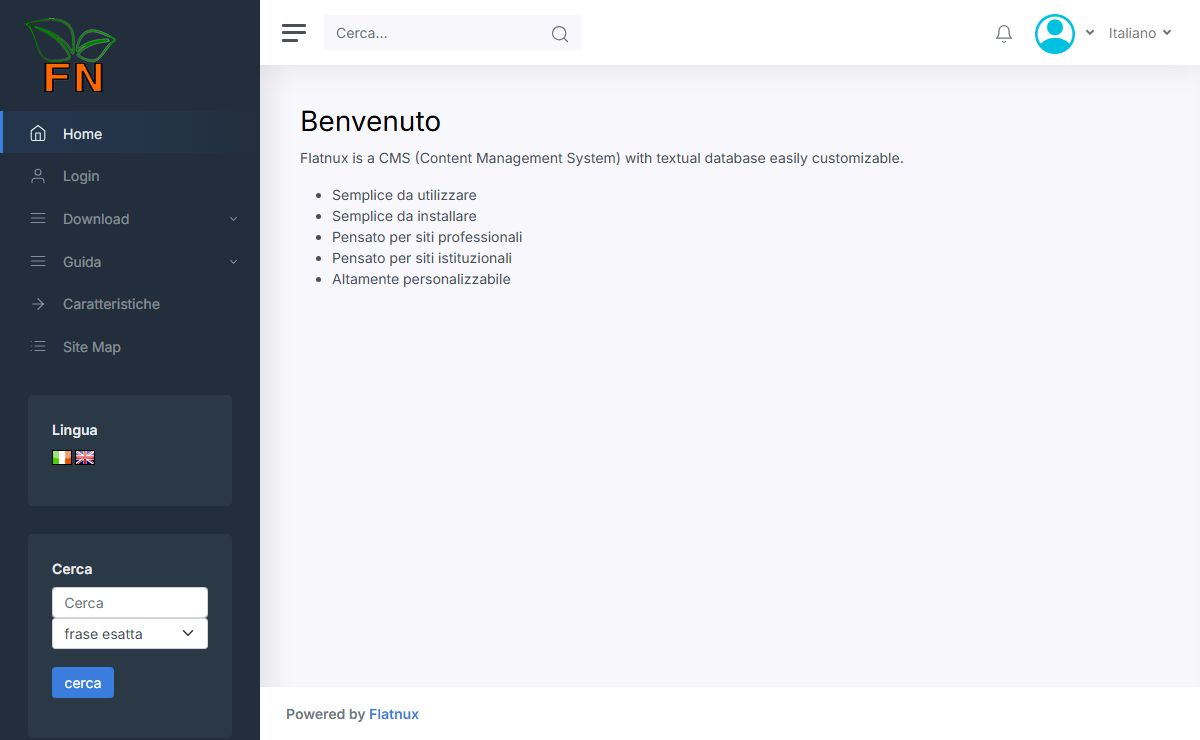This screenshot has width=1200, height=740.
Task: Go to Home in sidebar
Action: (130, 133)
